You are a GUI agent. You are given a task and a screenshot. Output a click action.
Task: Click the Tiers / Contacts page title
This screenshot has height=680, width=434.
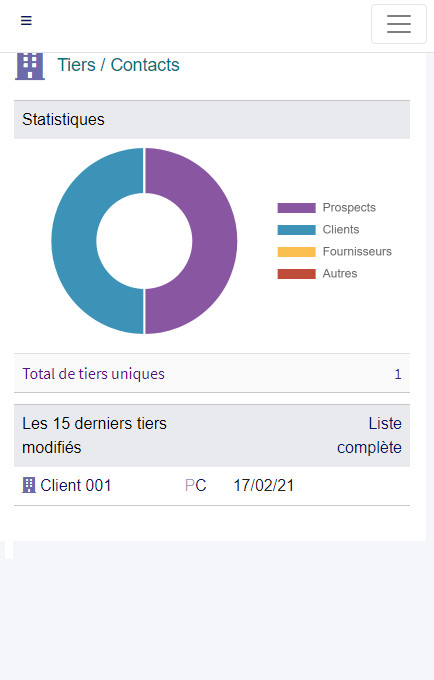point(118,65)
